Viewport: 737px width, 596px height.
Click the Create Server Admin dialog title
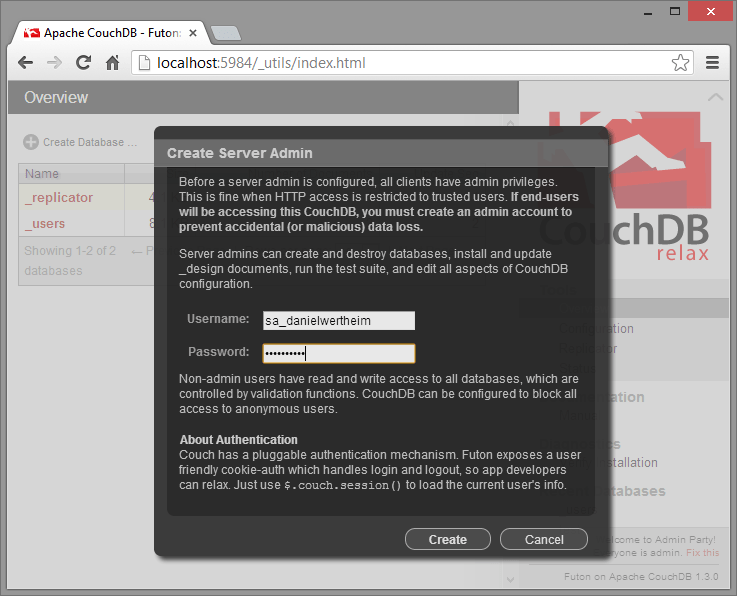pos(240,153)
